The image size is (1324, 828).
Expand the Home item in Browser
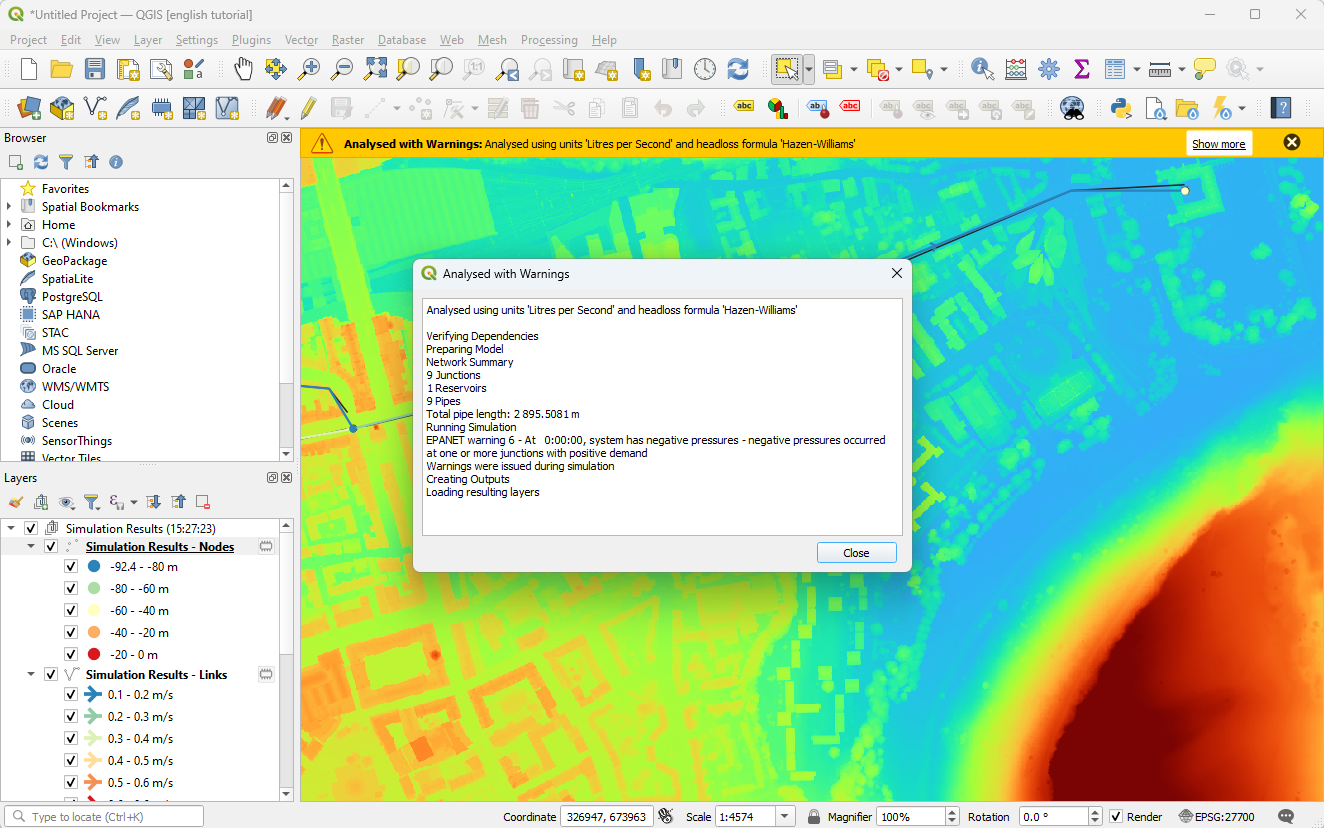pos(10,225)
